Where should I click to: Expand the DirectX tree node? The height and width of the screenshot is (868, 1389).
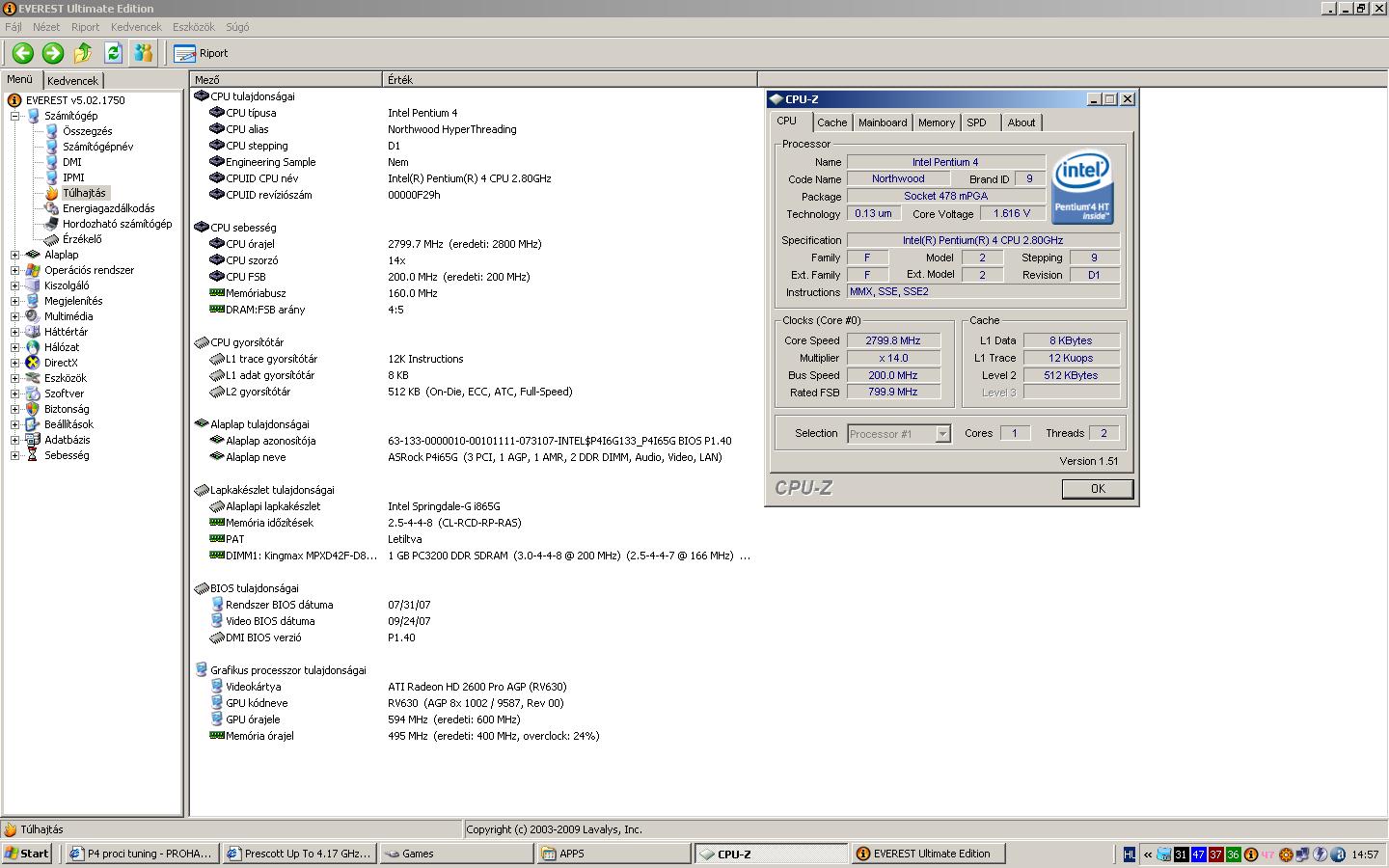coord(15,363)
